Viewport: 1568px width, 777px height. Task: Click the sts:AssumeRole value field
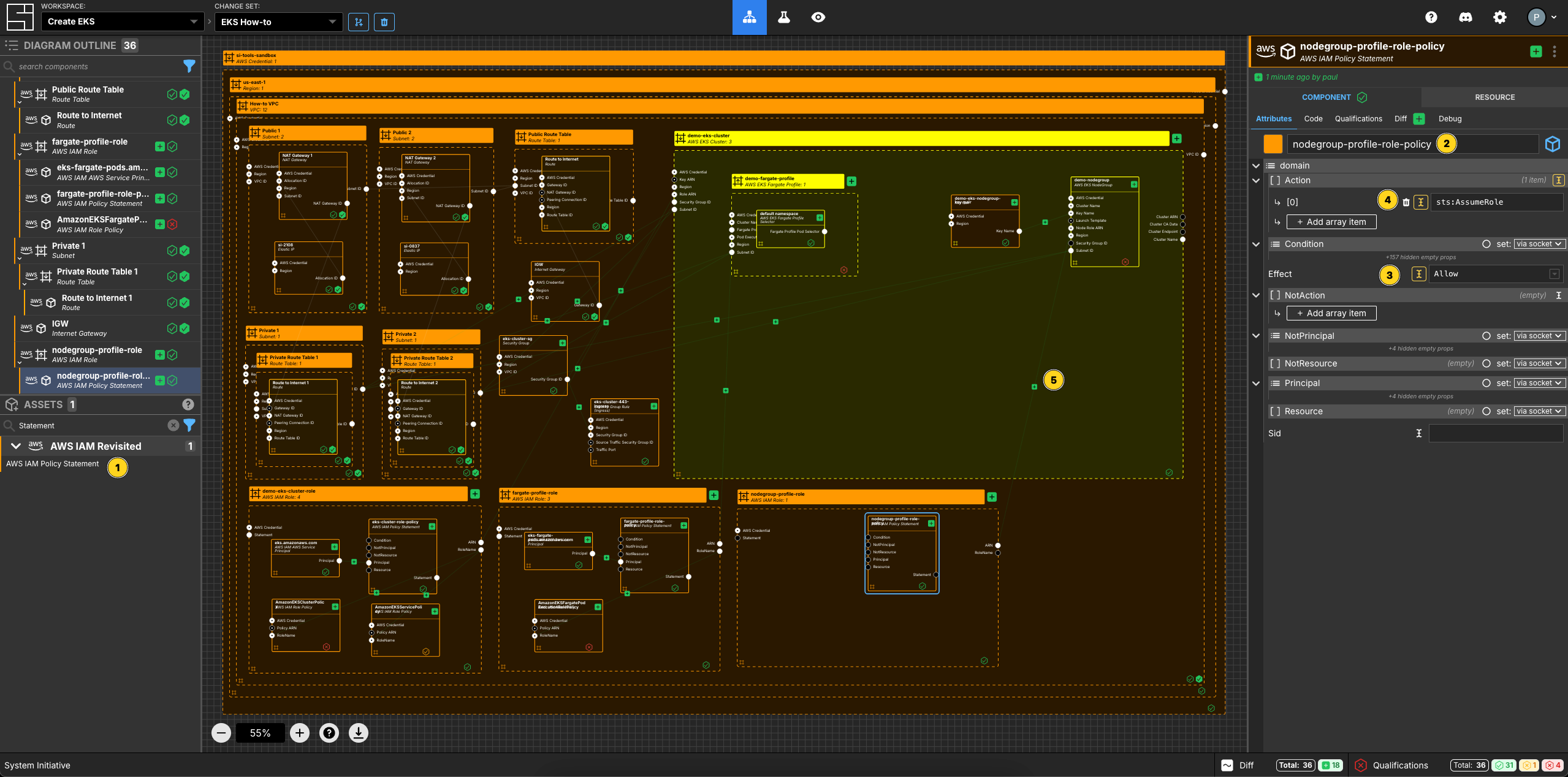click(1496, 202)
